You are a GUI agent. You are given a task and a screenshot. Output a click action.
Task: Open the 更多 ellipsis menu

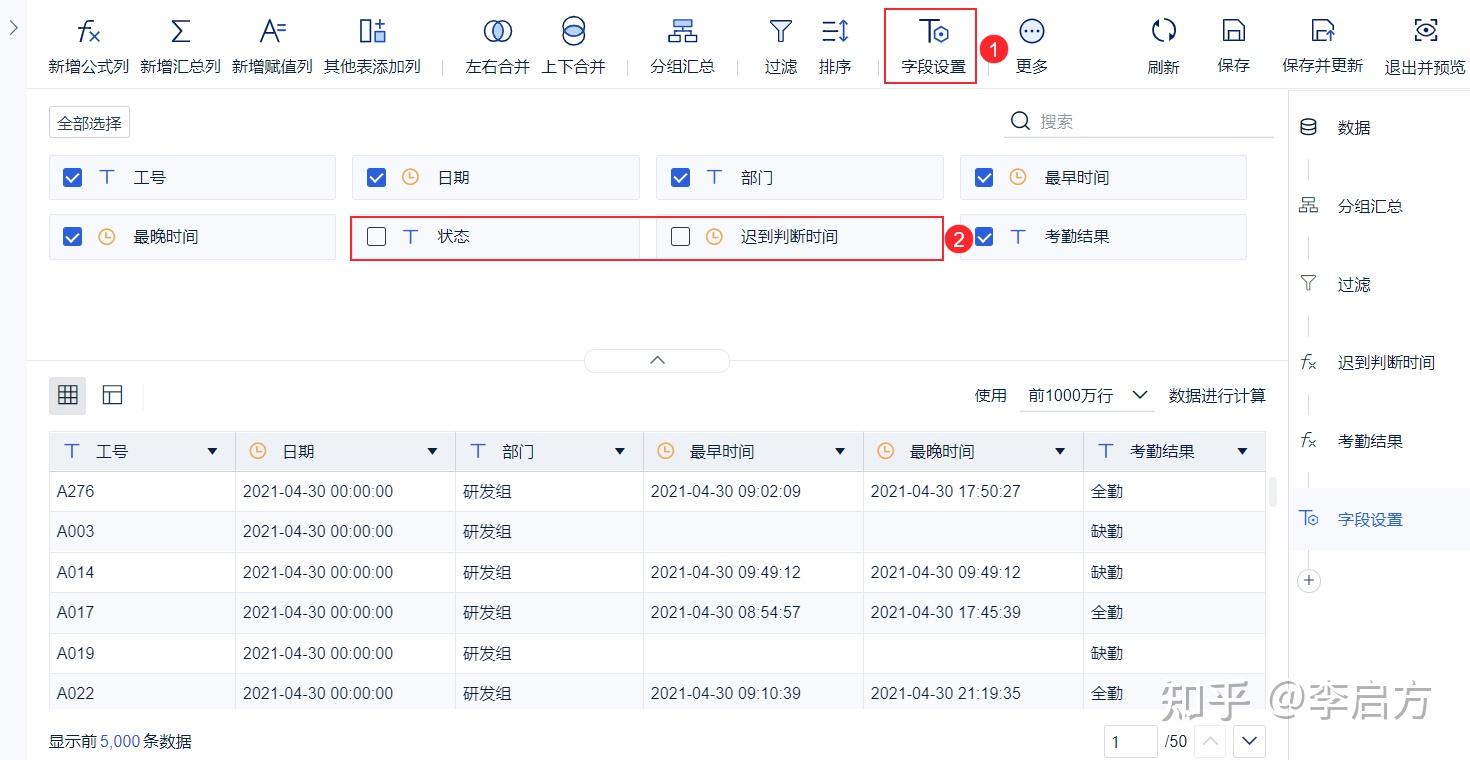[1032, 32]
